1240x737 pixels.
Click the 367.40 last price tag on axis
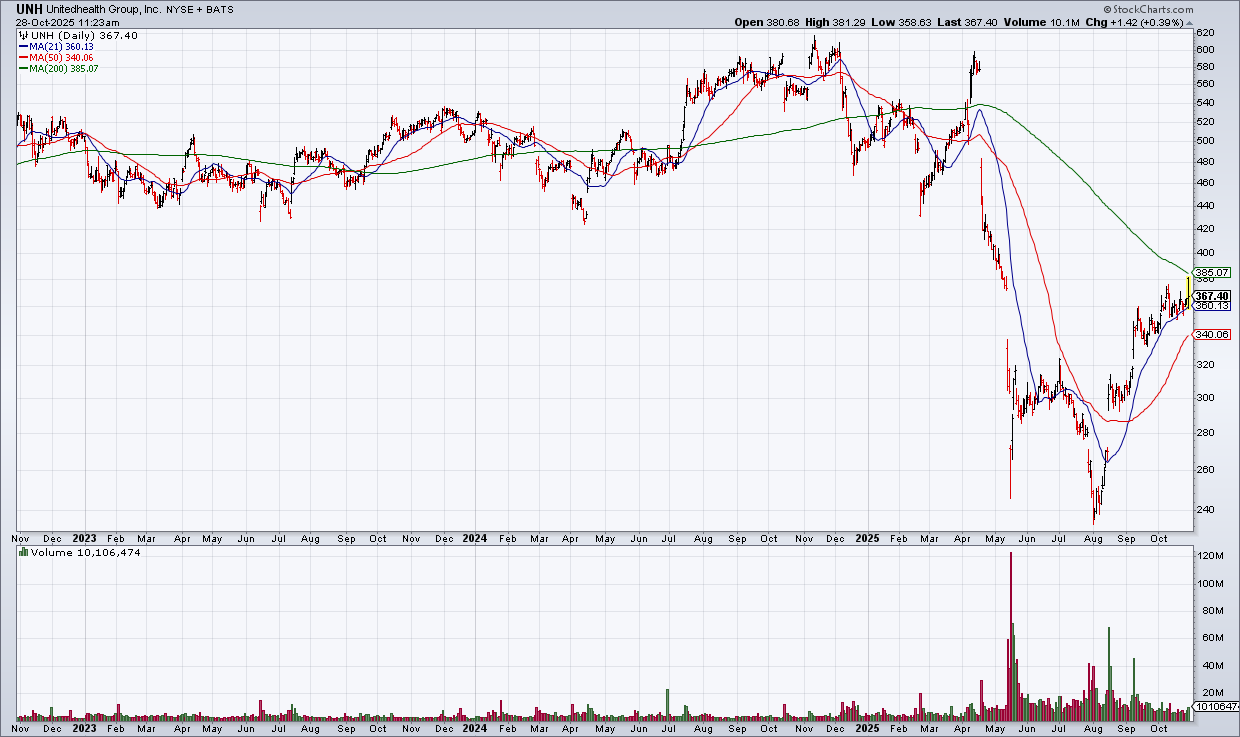1211,296
